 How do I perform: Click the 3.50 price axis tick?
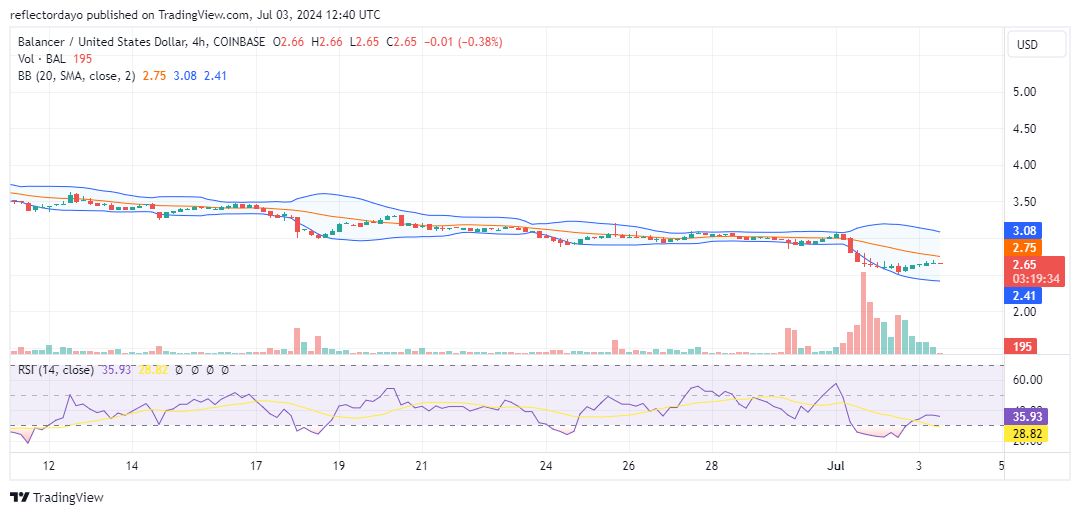(x=1026, y=202)
